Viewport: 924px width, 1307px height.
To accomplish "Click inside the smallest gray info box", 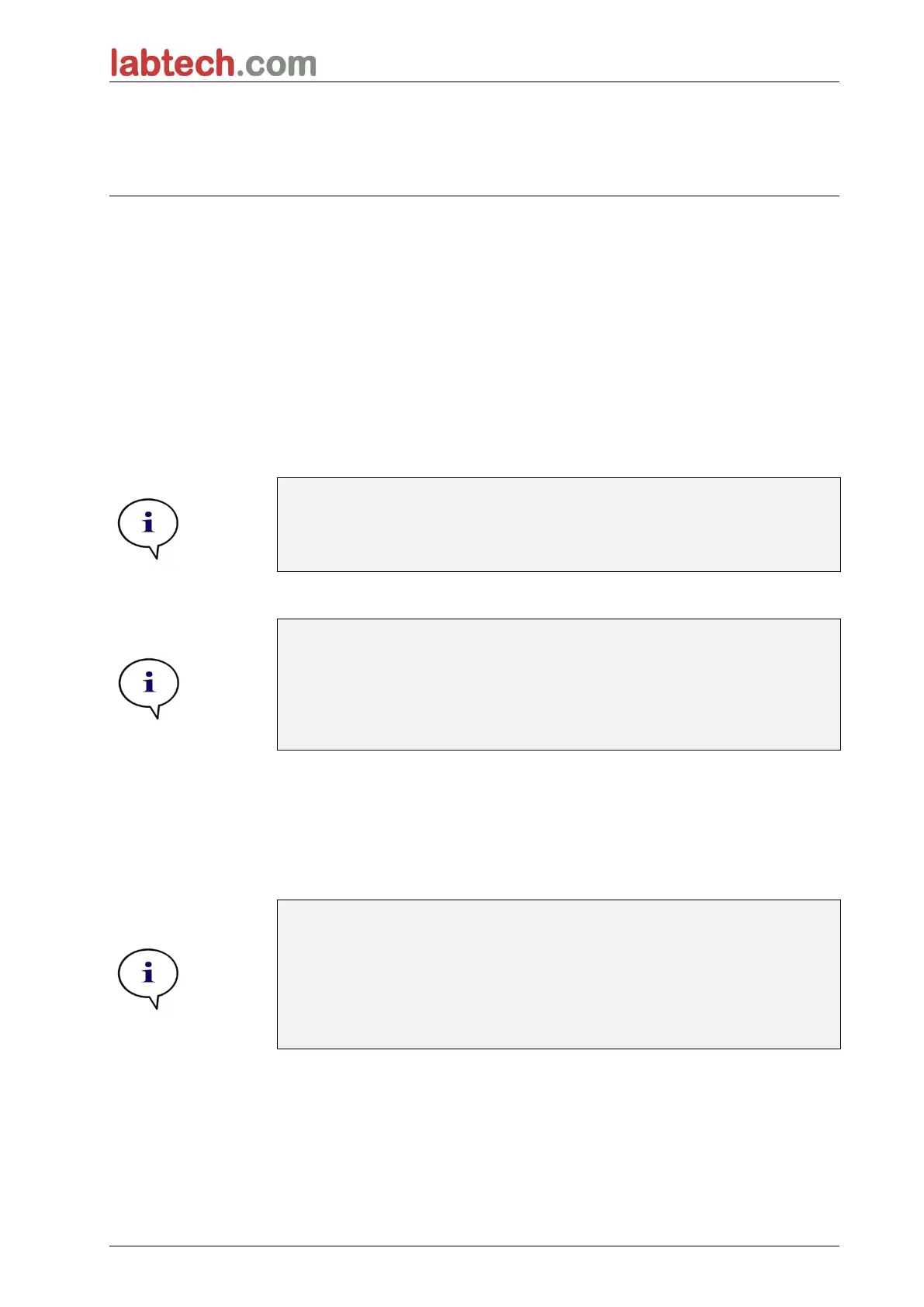I will 559,525.
